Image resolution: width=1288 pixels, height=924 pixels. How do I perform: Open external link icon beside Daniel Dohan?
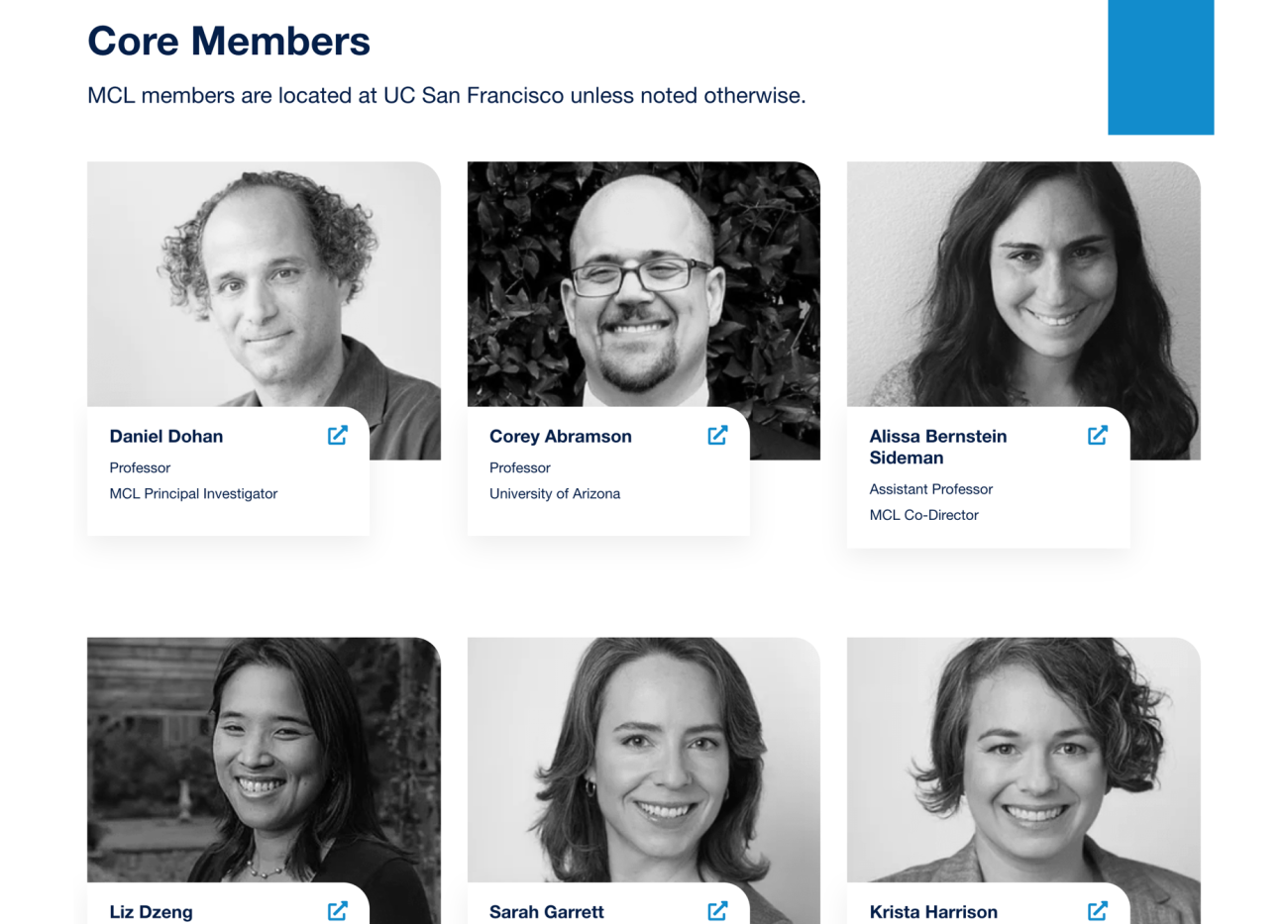pyautogui.click(x=338, y=436)
